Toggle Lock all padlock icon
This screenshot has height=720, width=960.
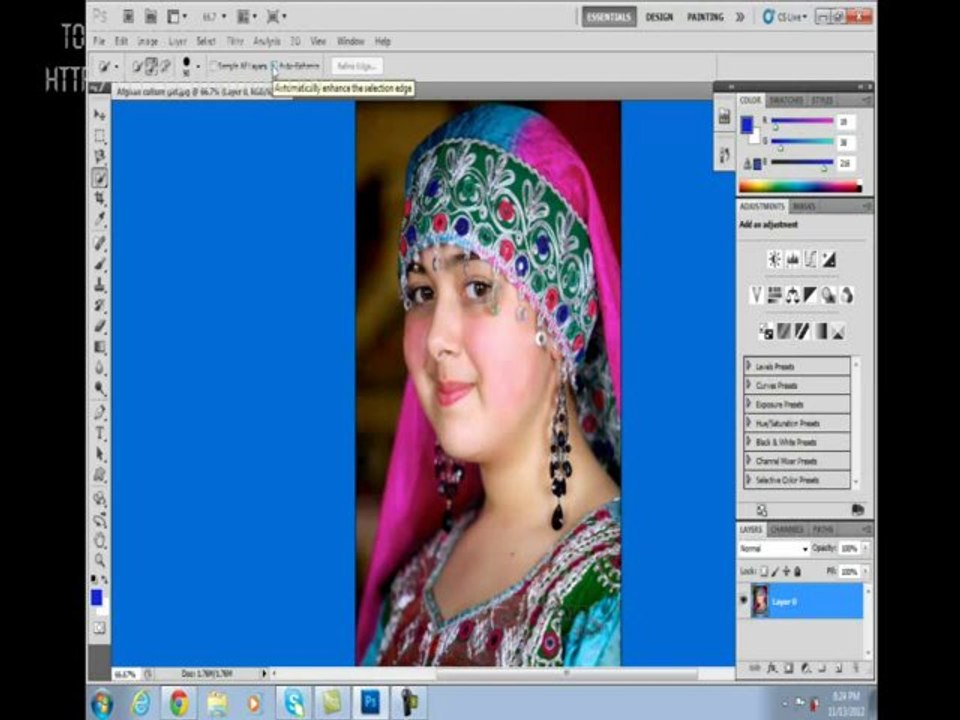point(797,571)
